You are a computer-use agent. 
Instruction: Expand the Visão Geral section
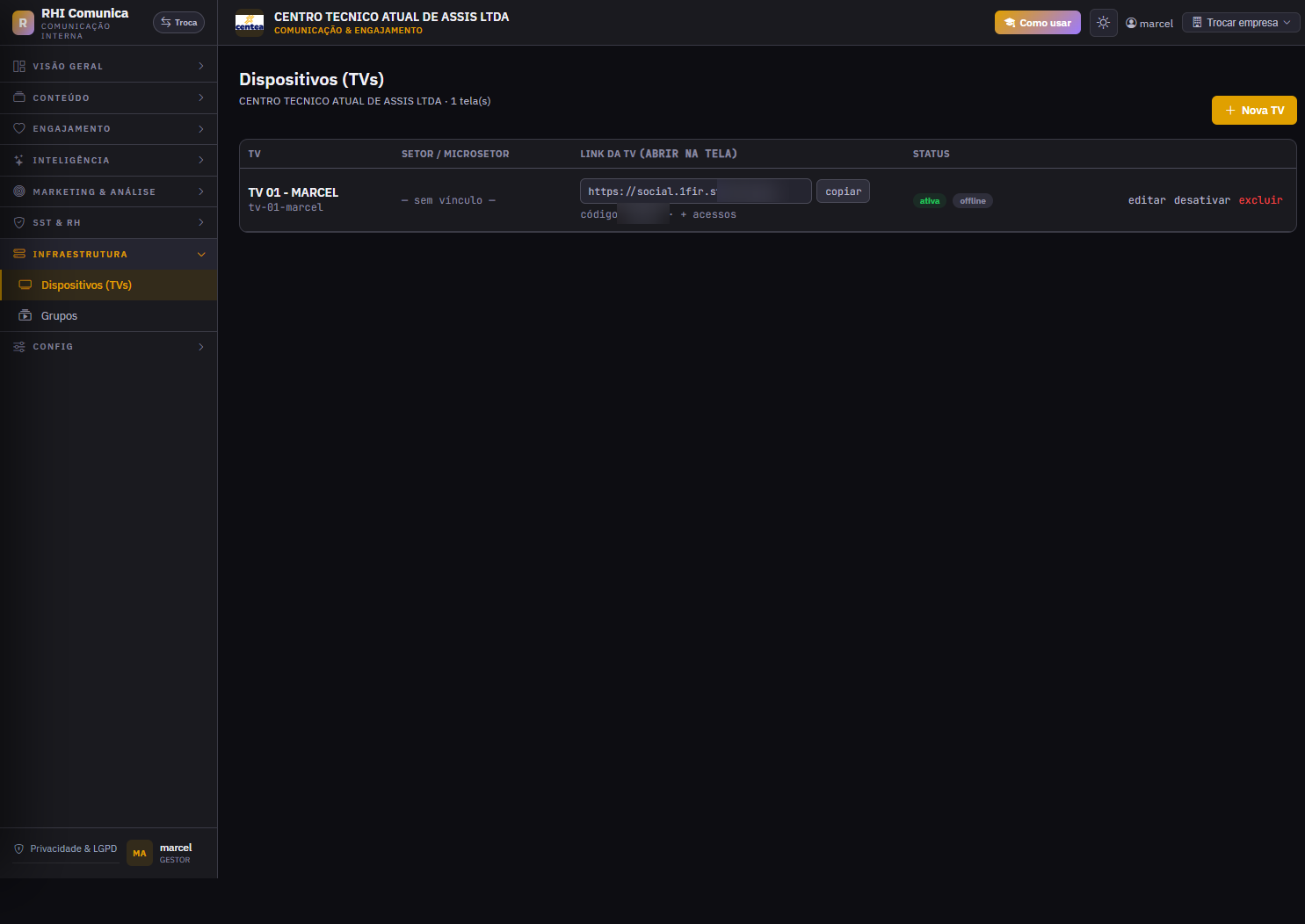pos(109,66)
